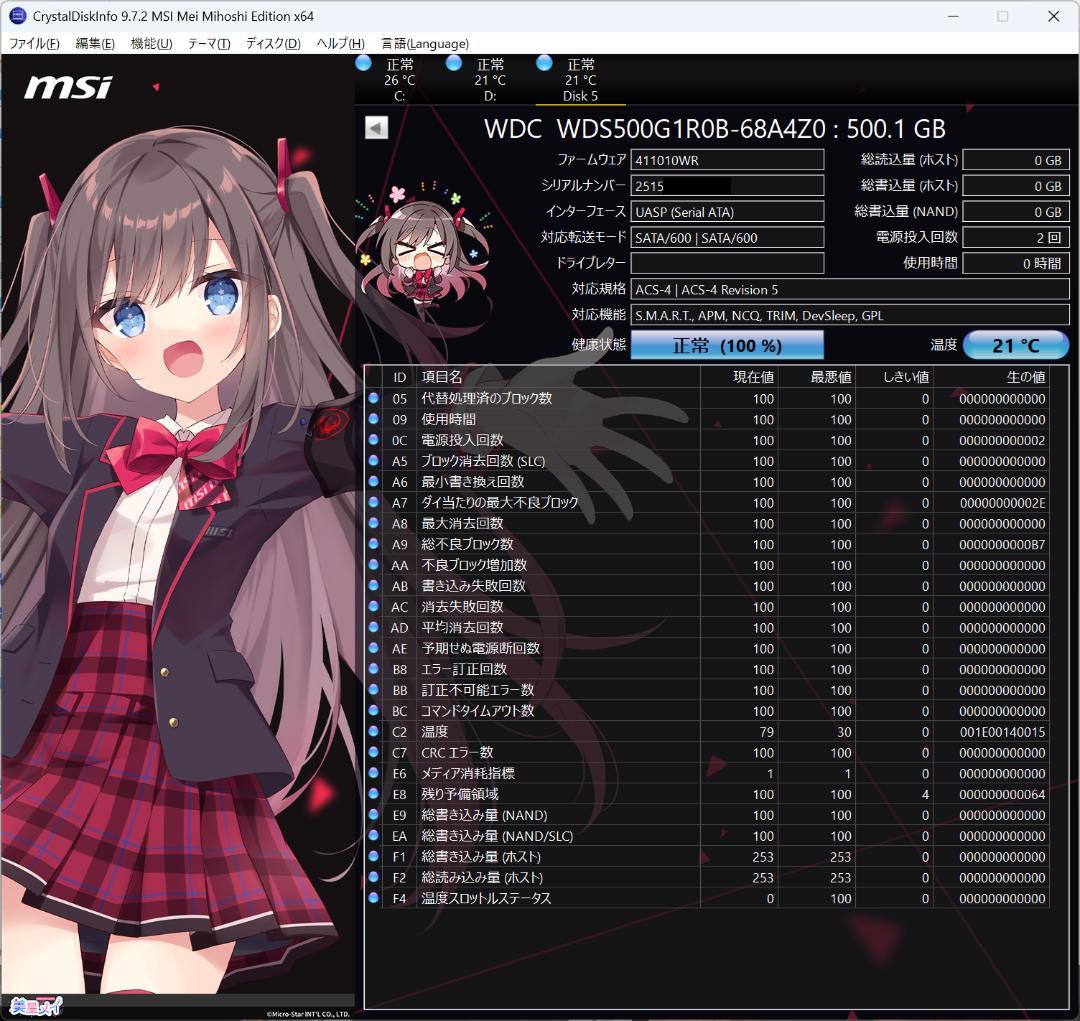Click the 21 °C temperature button
The image size is (1080, 1021).
pos(1016,345)
